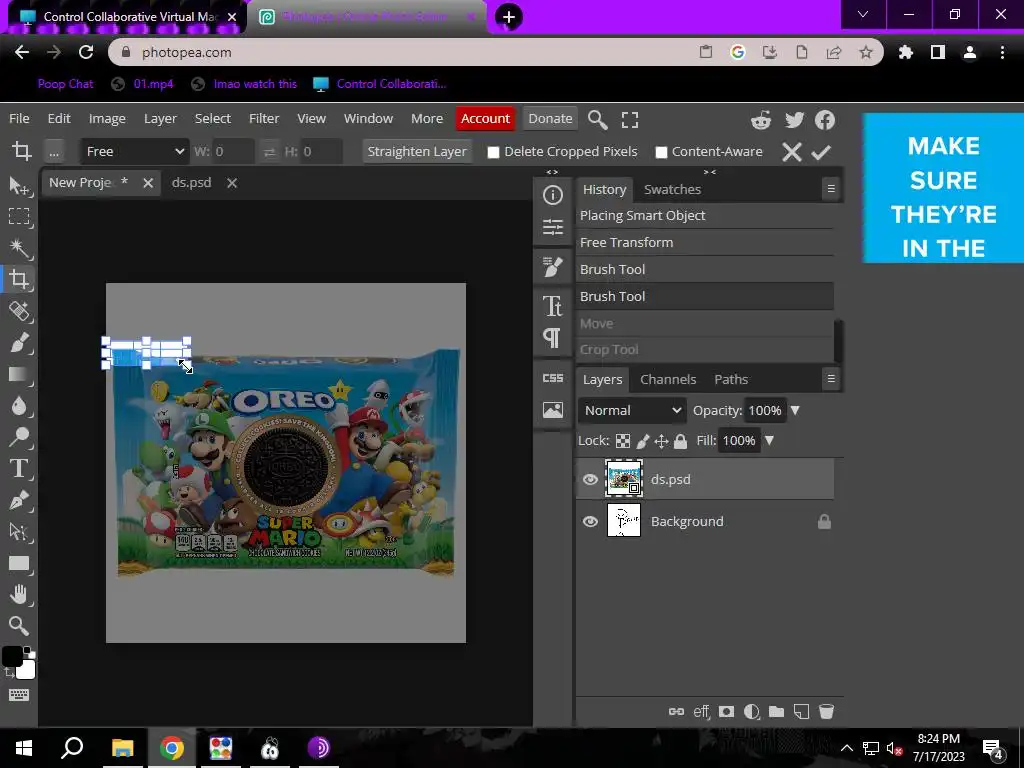Create a new folder group

[776, 711]
